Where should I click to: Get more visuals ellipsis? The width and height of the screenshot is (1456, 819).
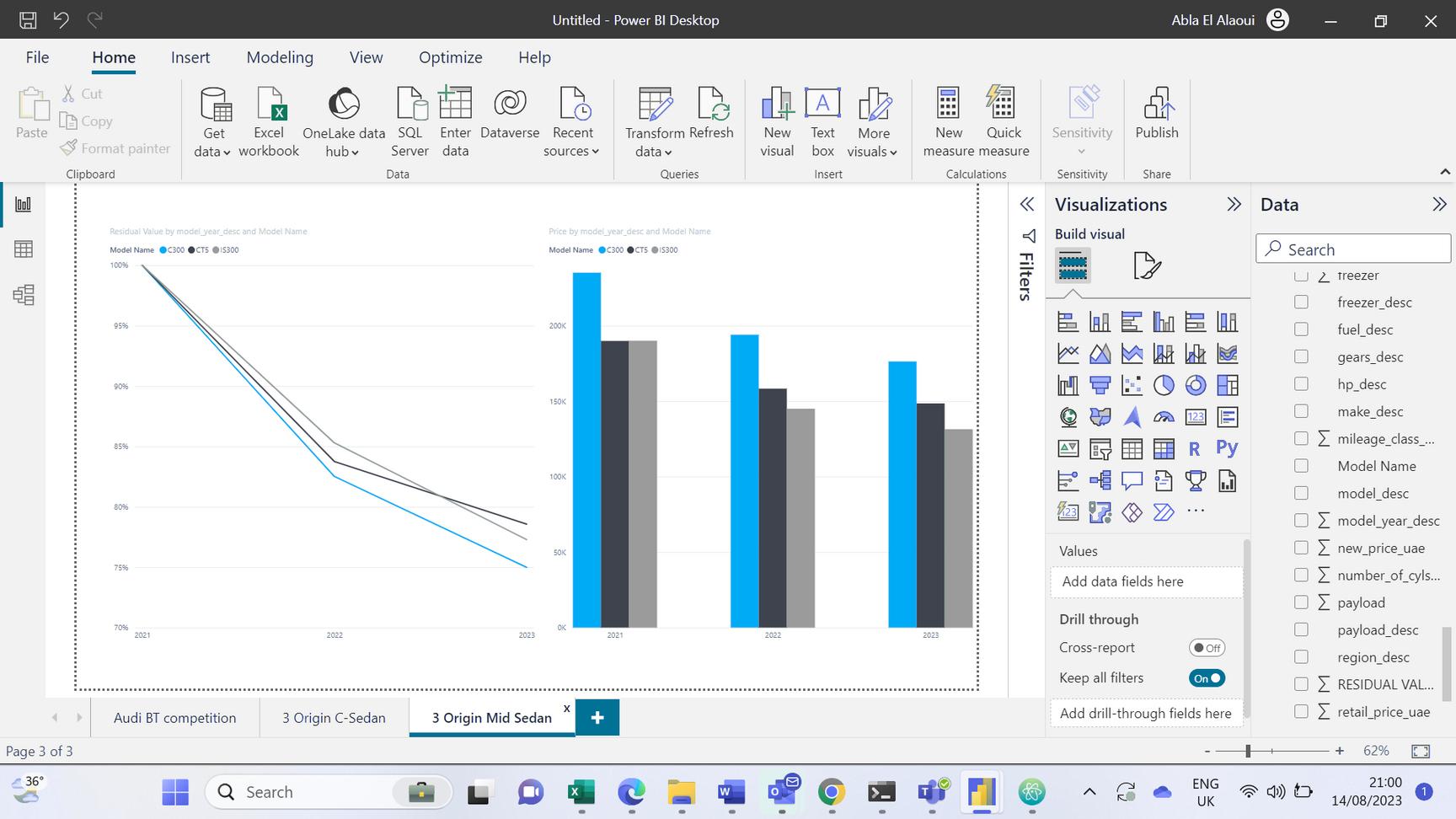(1195, 511)
